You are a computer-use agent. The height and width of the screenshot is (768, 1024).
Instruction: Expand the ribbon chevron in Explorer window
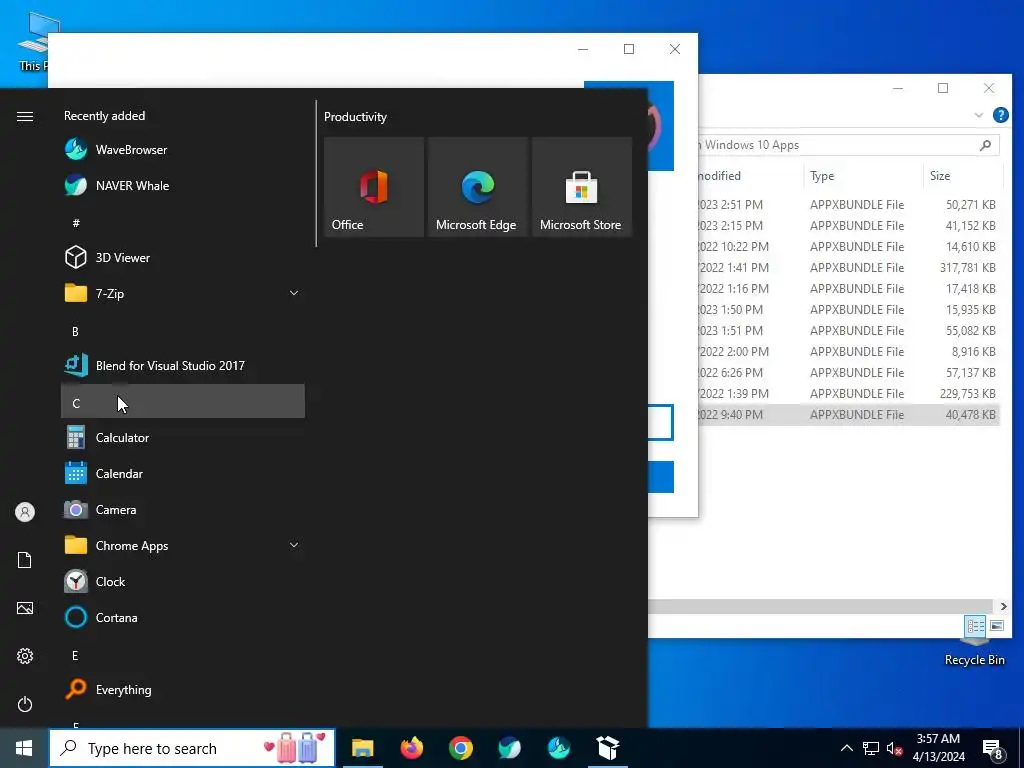[x=978, y=115]
